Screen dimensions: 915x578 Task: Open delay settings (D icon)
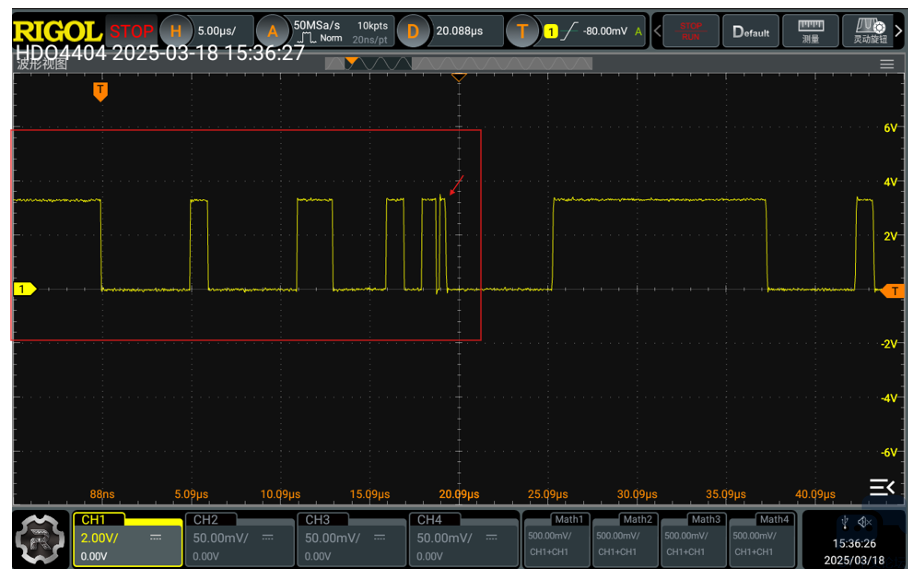pos(411,31)
